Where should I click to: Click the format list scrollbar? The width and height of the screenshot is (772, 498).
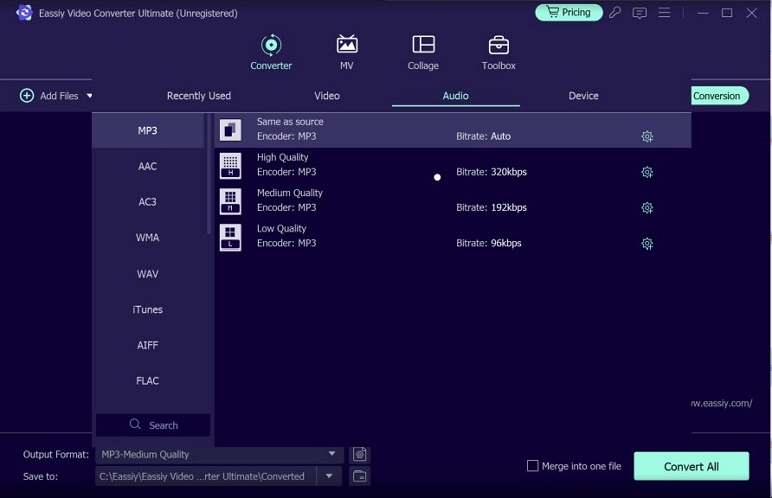coord(209,173)
